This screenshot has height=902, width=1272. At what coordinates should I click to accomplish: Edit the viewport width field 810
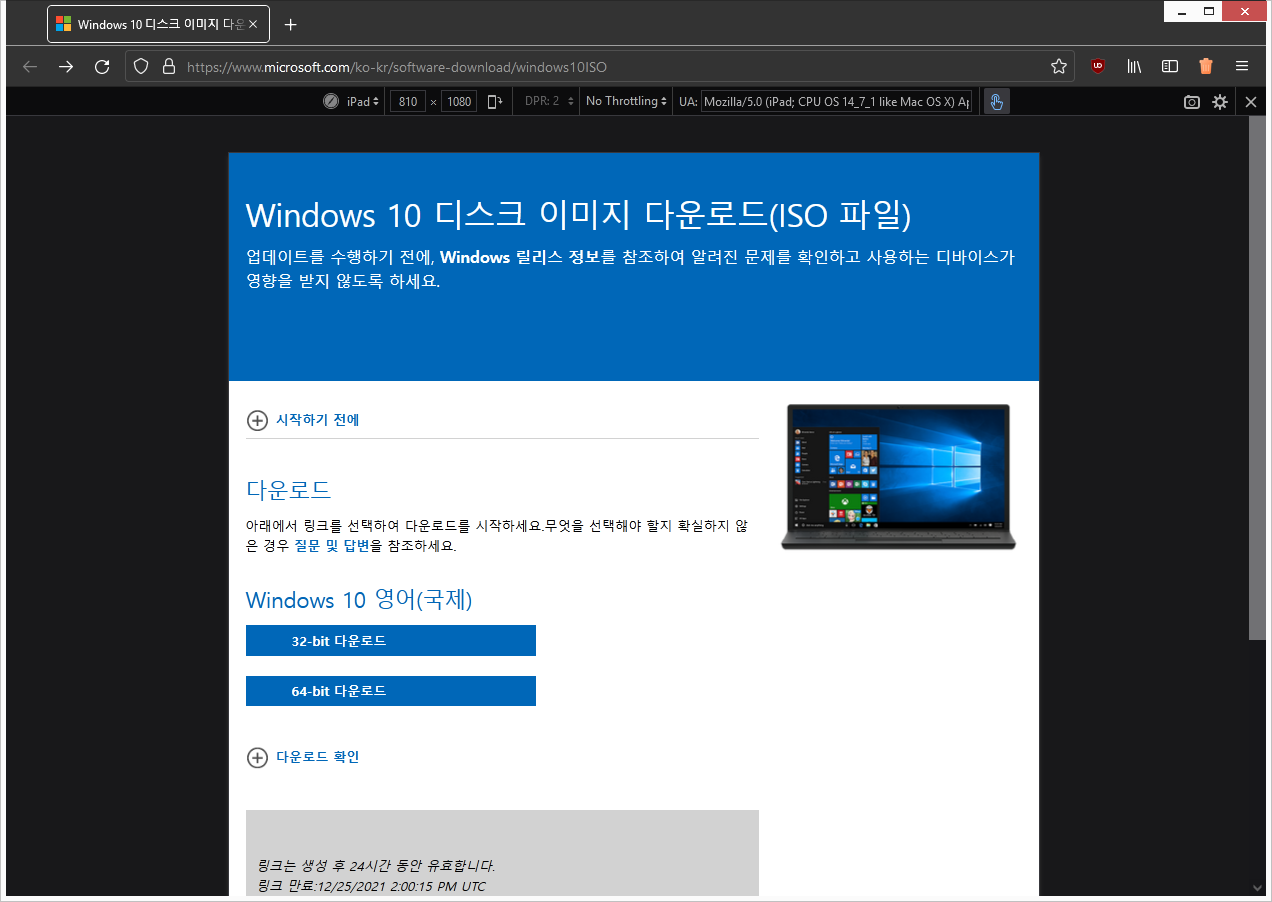click(x=407, y=102)
